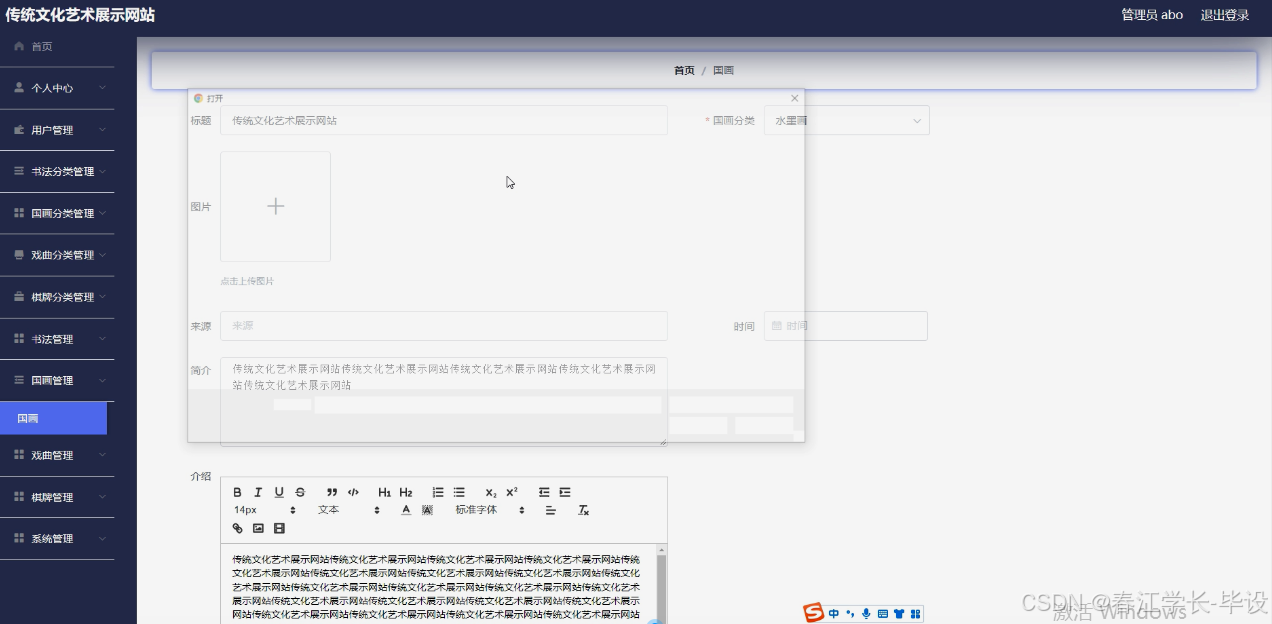The width and height of the screenshot is (1272, 624).
Task: Collapse the 国画管理 sidebar menu
Action: pyautogui.click(x=57, y=380)
